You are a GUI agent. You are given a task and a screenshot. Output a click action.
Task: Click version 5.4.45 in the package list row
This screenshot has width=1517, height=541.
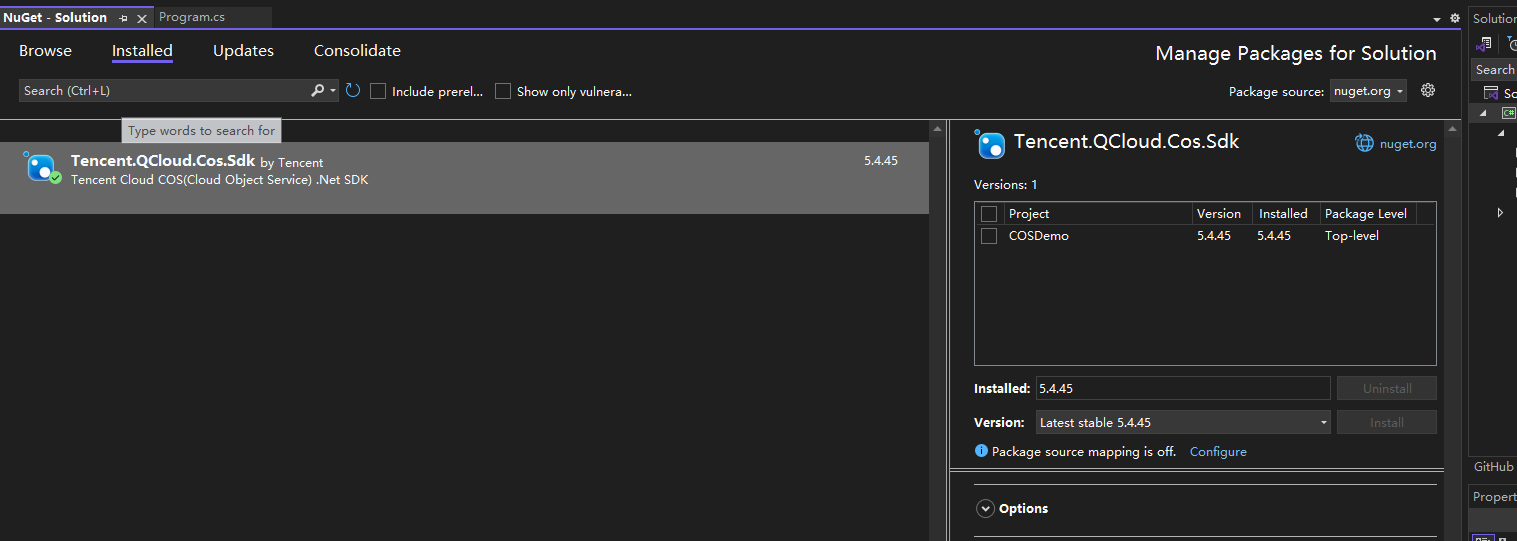tap(881, 160)
